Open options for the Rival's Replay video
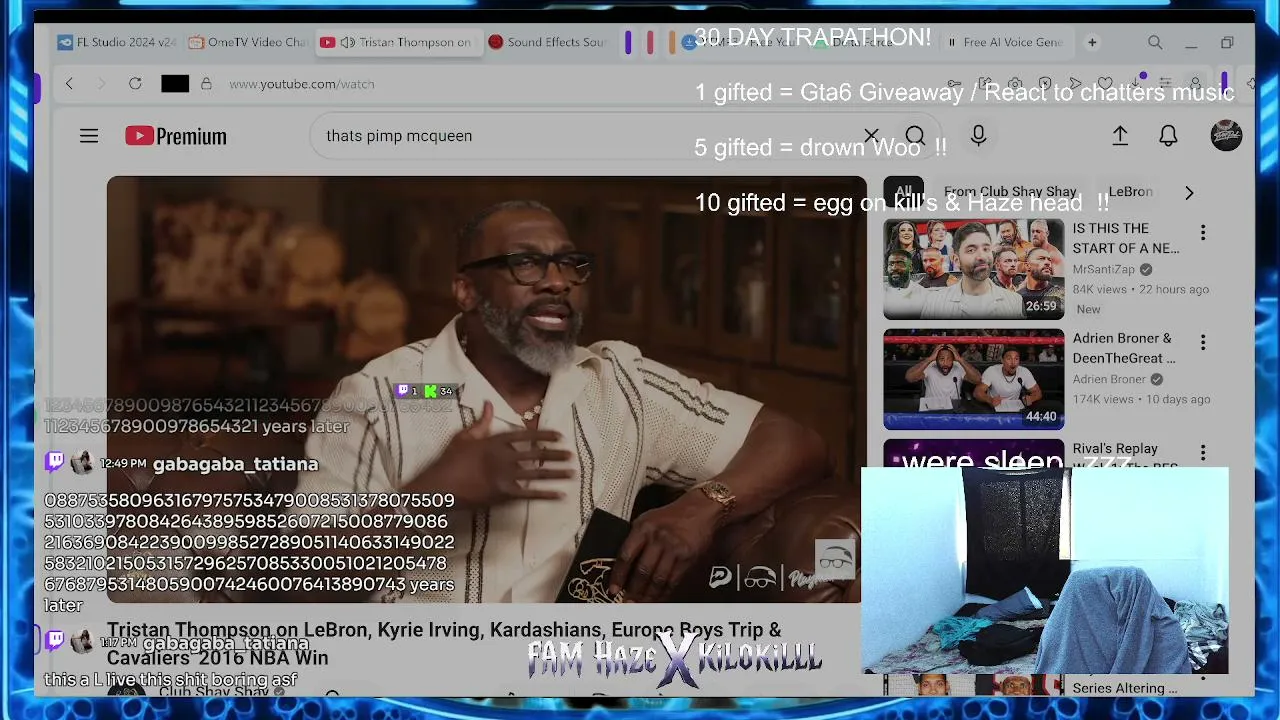1280x720 pixels. coord(1203,453)
